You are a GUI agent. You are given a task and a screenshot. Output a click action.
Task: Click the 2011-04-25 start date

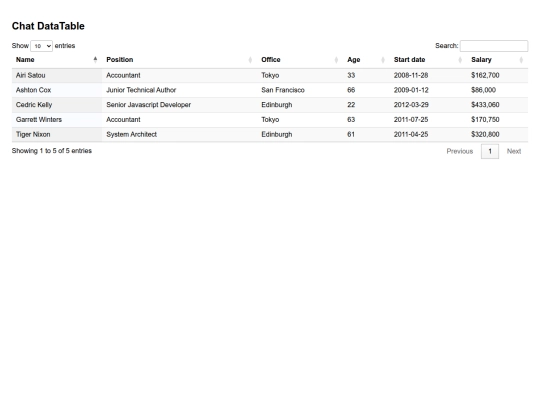pyautogui.click(x=429, y=135)
